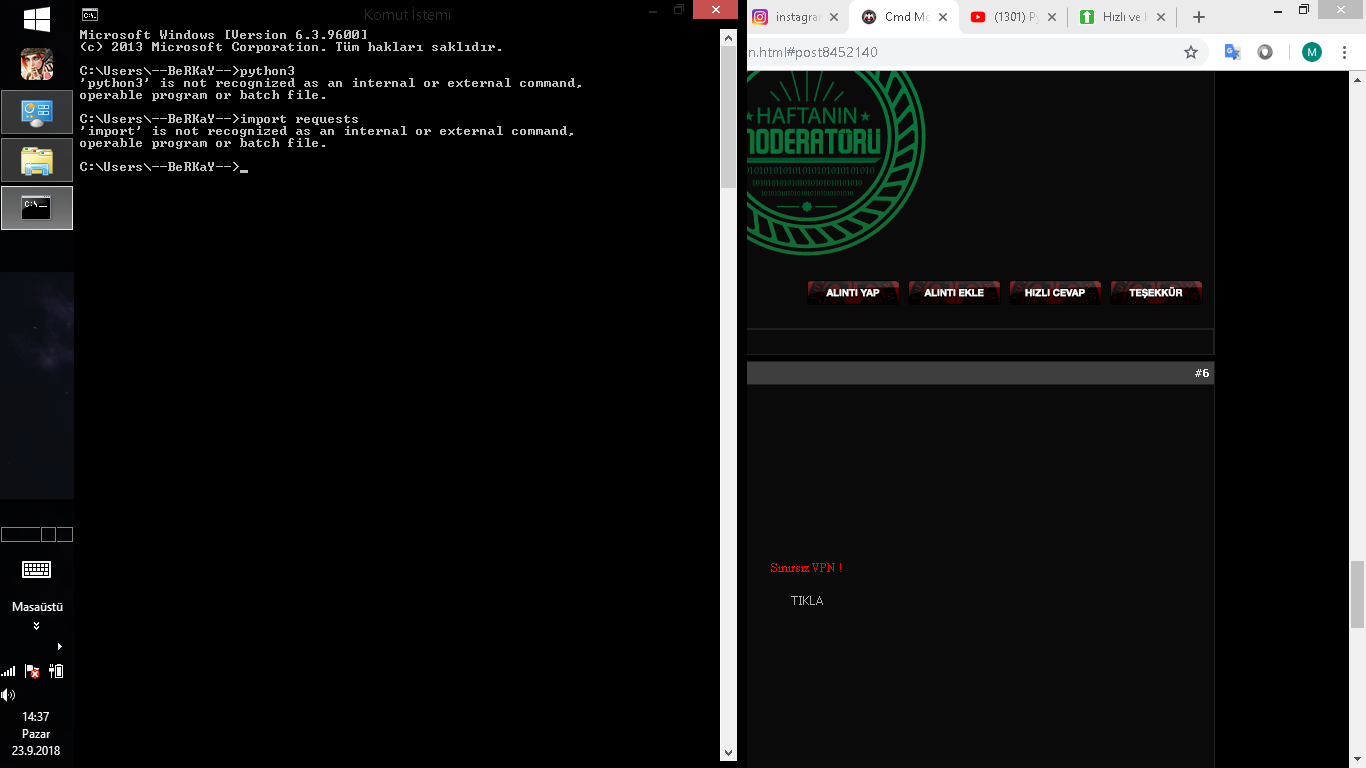
Task: Click the ALINTI YAP button
Action: [853, 292]
